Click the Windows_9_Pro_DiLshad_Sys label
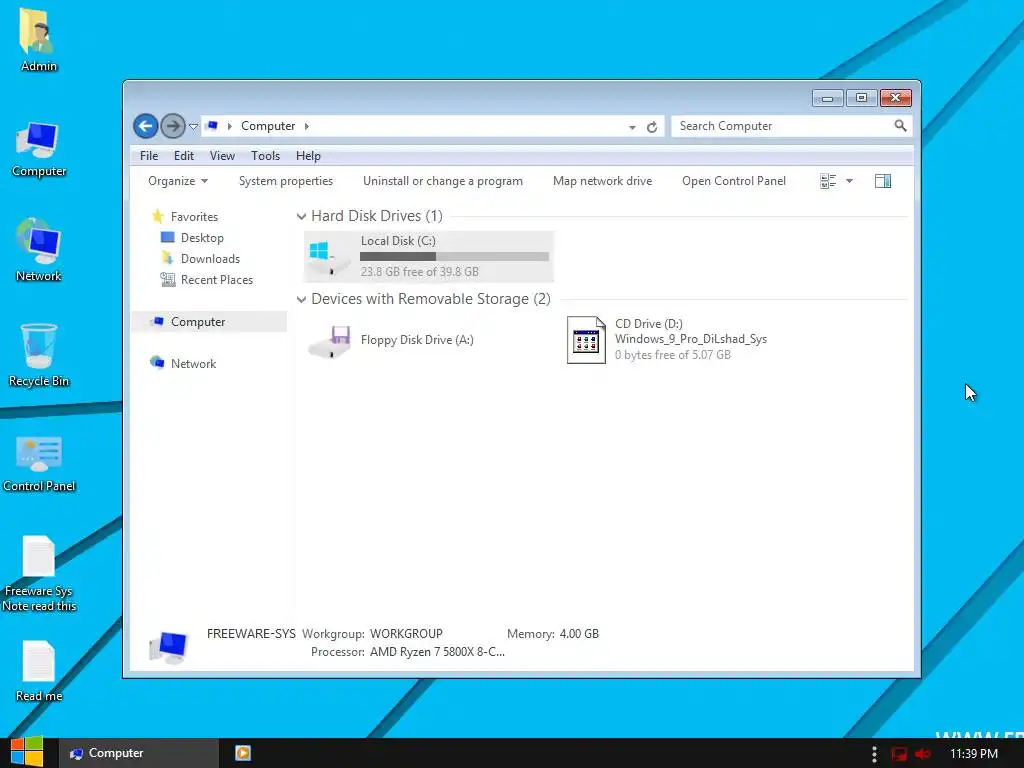Image resolution: width=1024 pixels, height=768 pixels. (691, 339)
